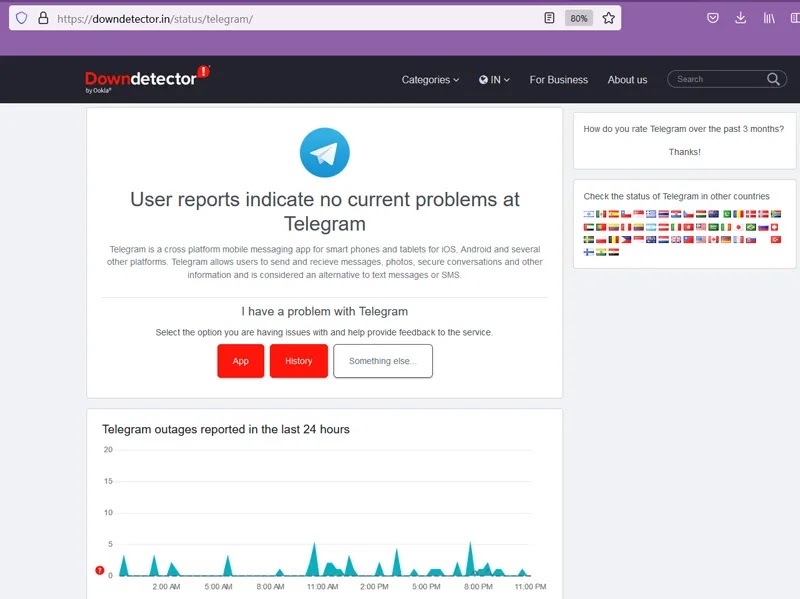Select the Spain flag

(x=614, y=214)
